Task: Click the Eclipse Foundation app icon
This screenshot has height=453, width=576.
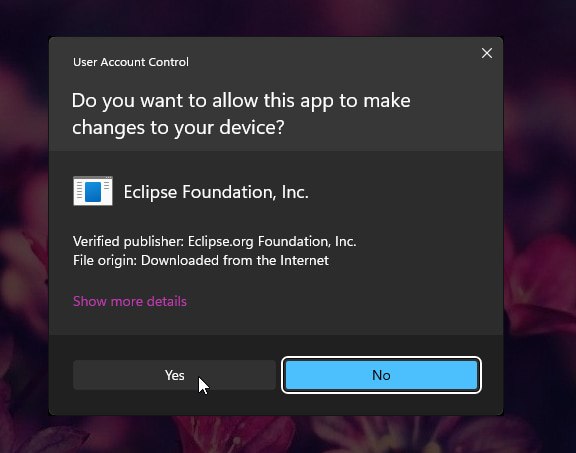Action: click(93, 191)
